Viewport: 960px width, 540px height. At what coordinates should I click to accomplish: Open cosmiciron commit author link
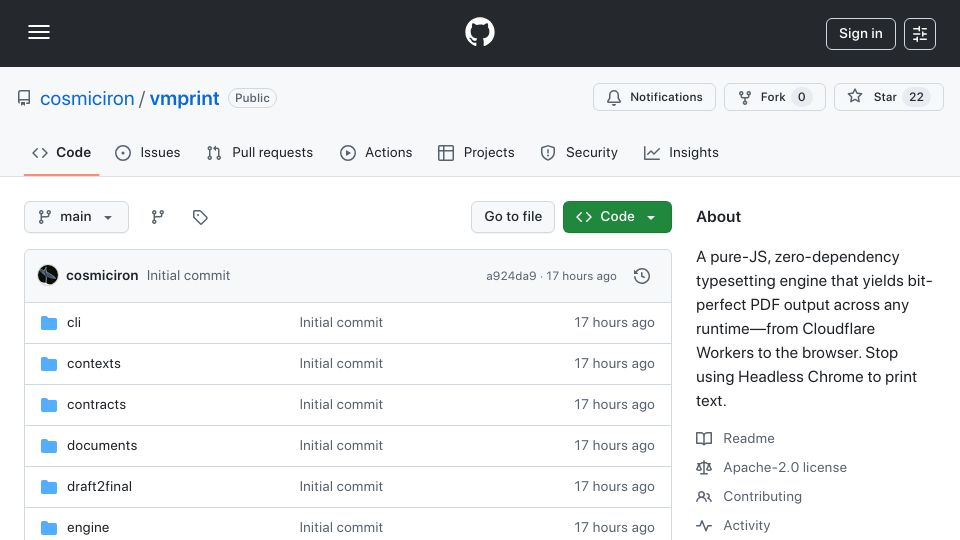[102, 276]
